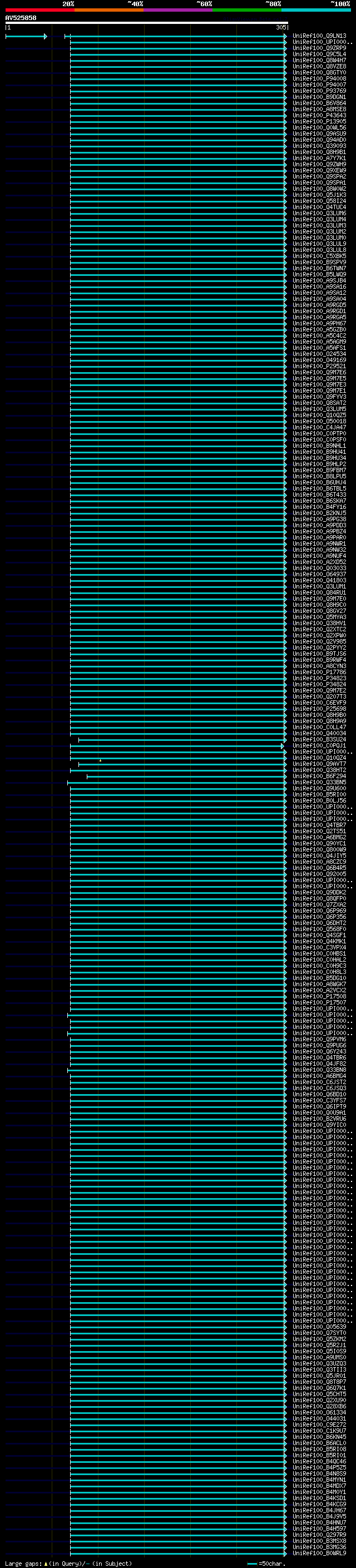Open hit UniRef100_Q8GTY0
Viewport: 356px width, 1568px height.
click(x=319, y=72)
